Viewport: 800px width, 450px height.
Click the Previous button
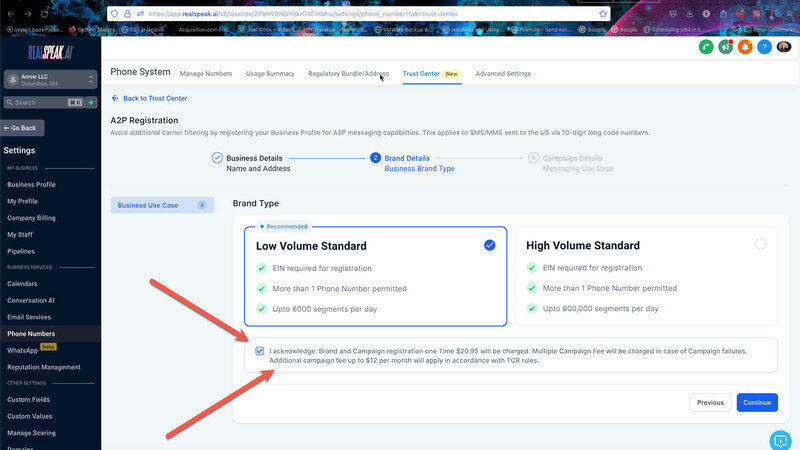(x=710, y=402)
